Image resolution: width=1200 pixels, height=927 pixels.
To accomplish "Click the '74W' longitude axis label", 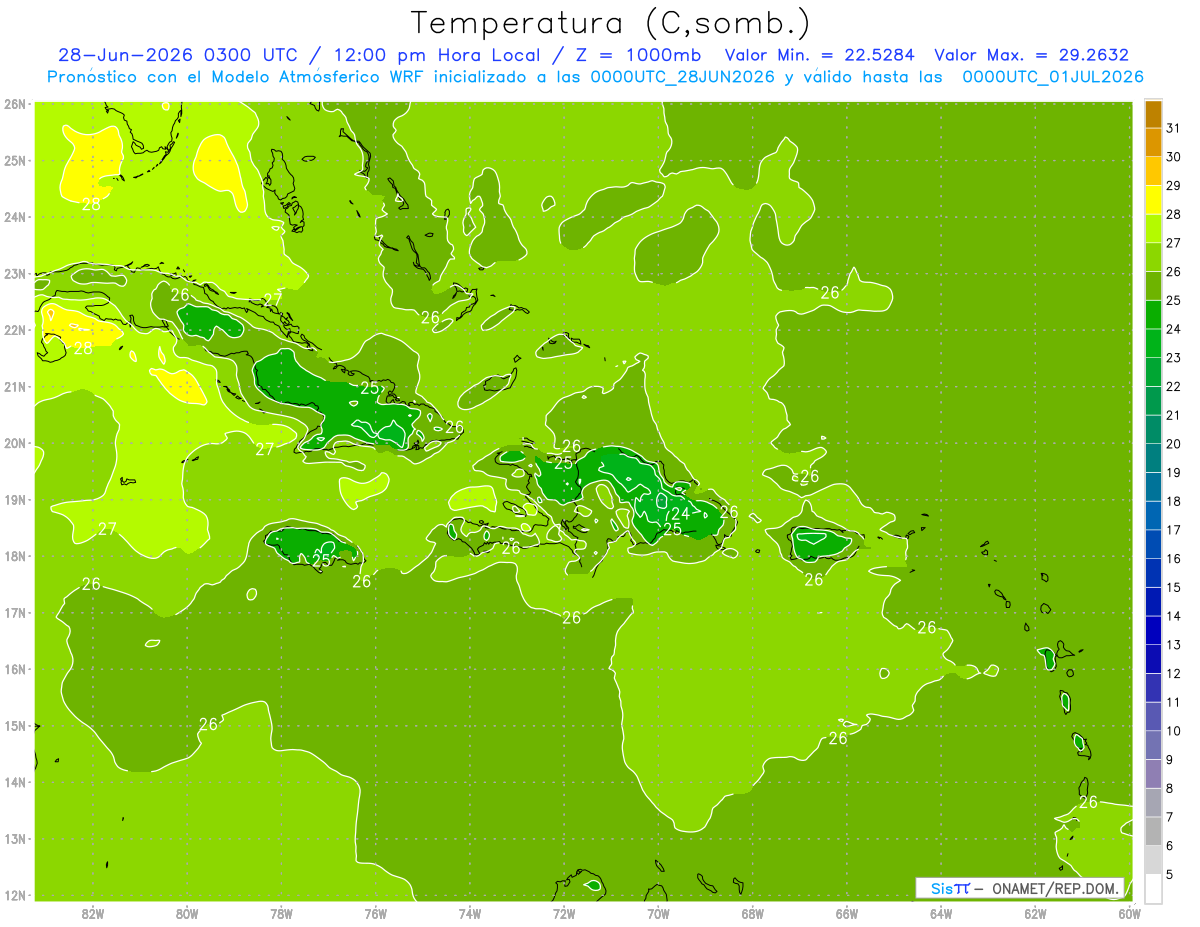I will click(x=470, y=913).
